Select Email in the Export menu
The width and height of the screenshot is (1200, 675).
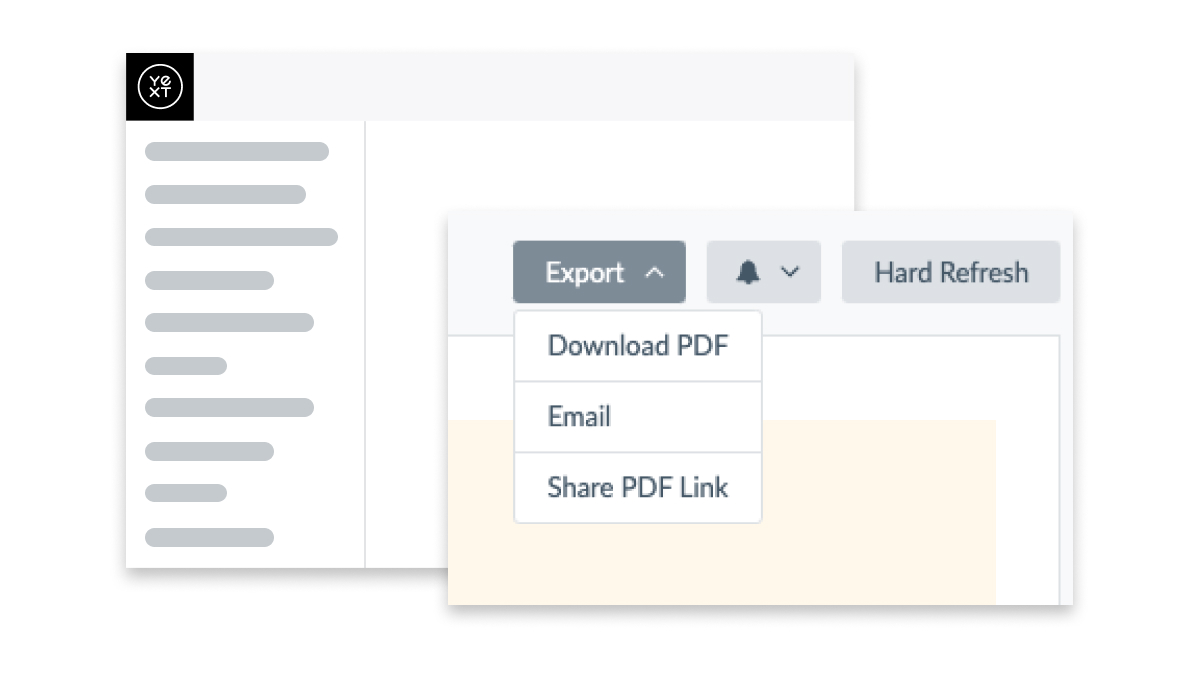pyautogui.click(x=580, y=416)
